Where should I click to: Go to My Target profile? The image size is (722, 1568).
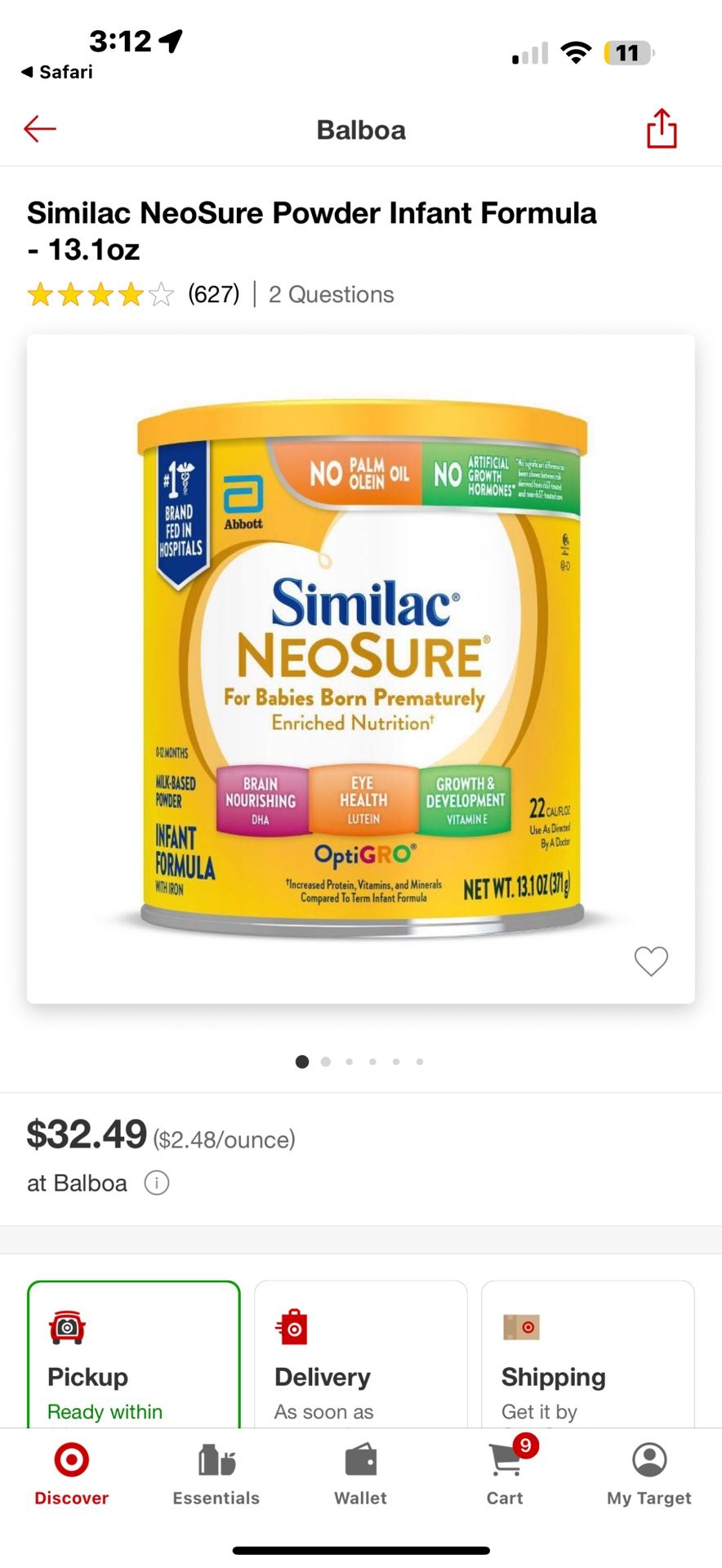[649, 1475]
